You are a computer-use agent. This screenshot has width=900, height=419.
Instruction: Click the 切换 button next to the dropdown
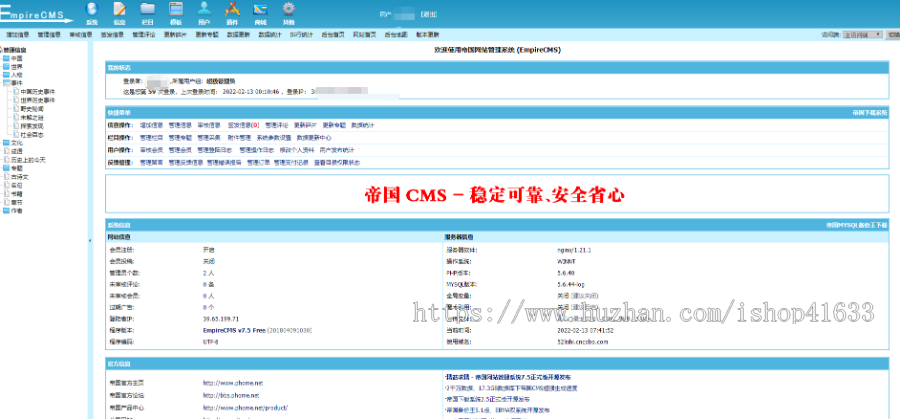tap(893, 34)
